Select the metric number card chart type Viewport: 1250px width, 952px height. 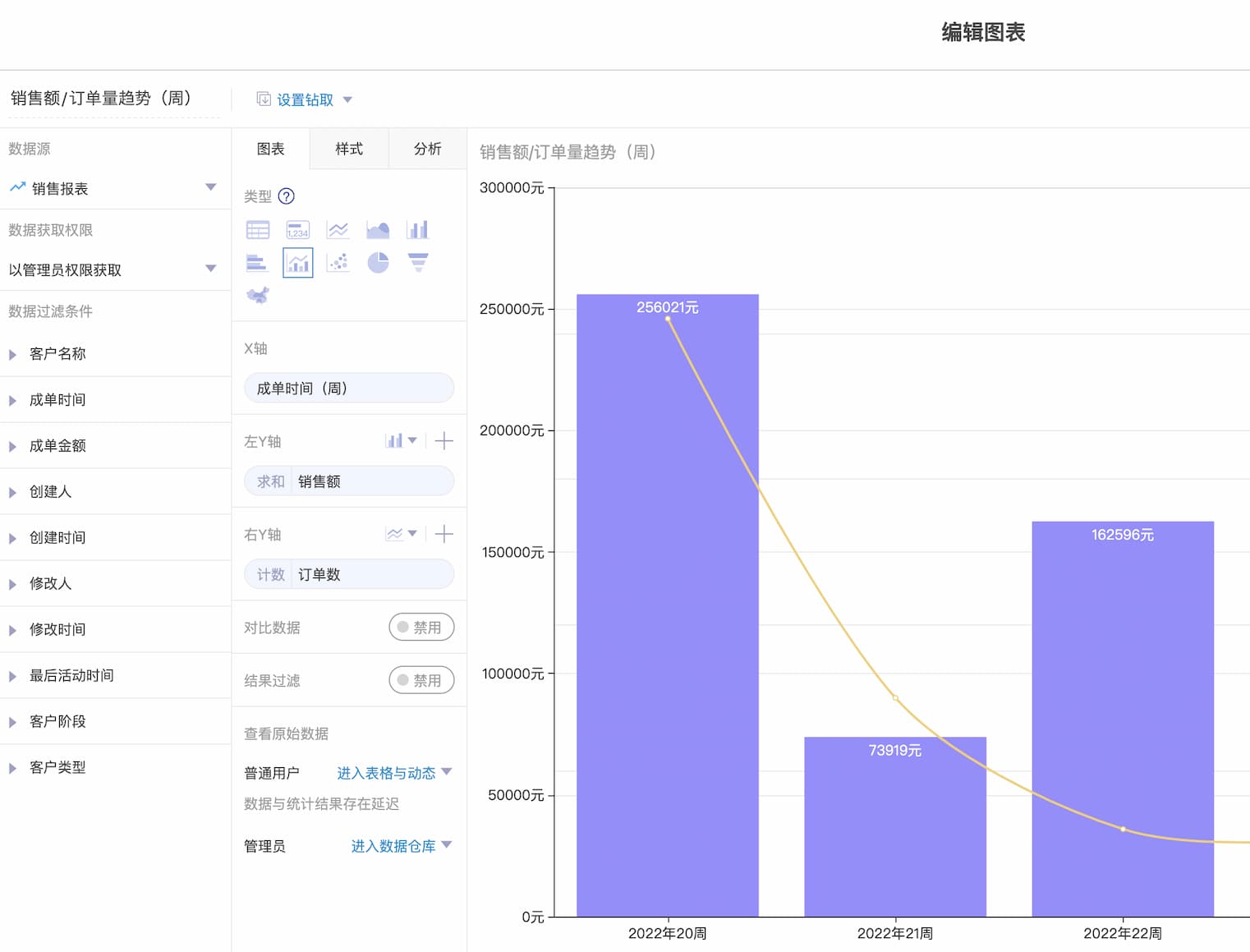(297, 230)
